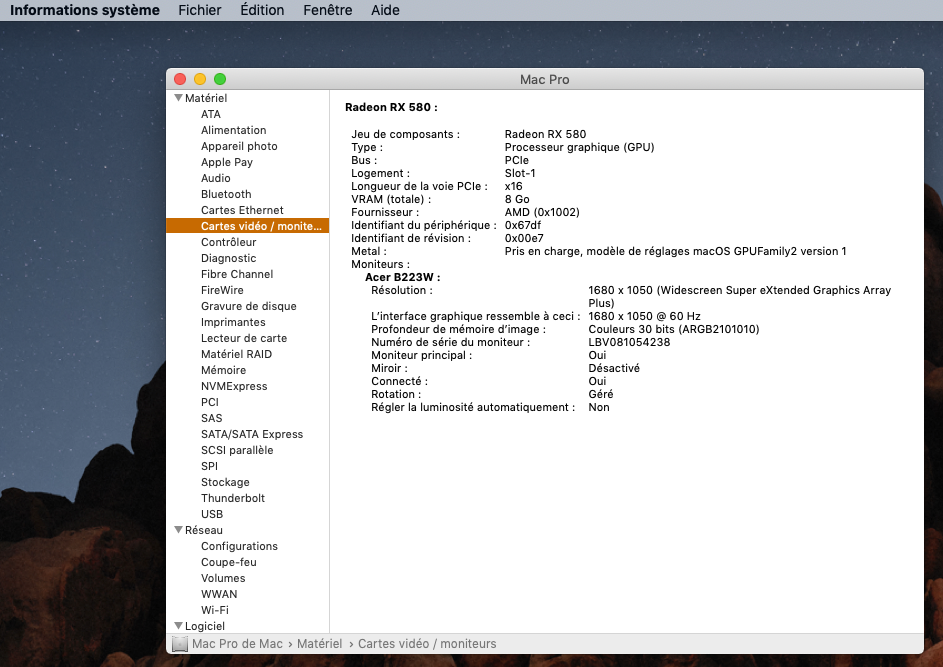Click the serial number LBV081054238
This screenshot has width=943, height=667.
(629, 342)
